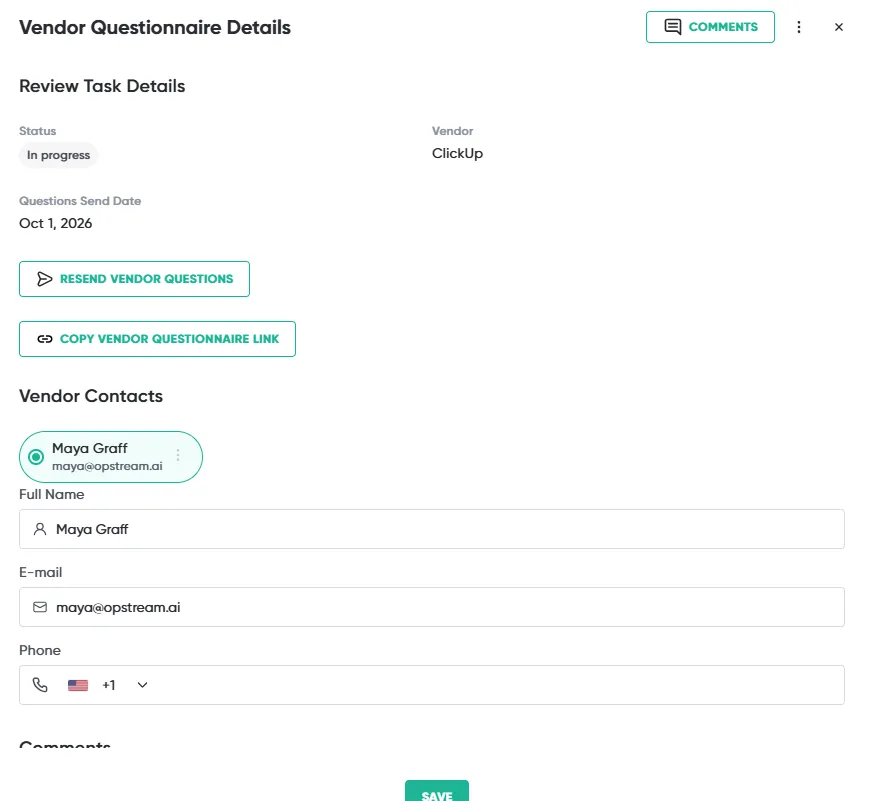
Task: Click the Full Name input field
Action: click(431, 529)
